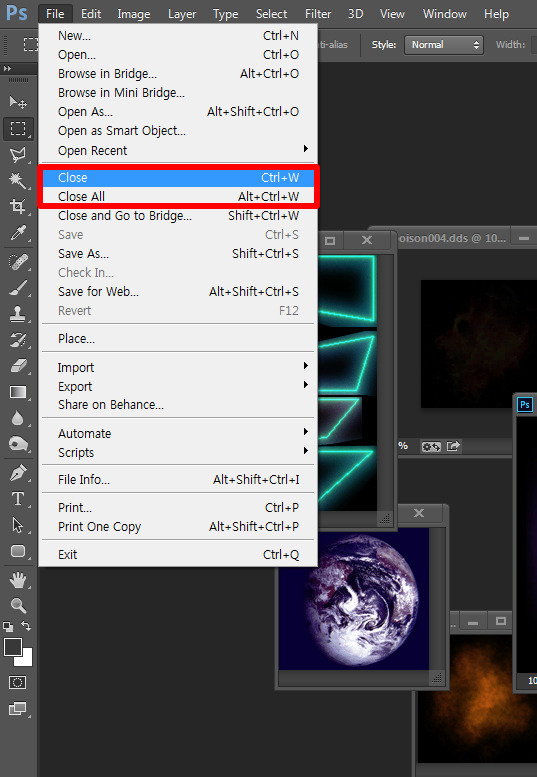Change the screen mode
The height and width of the screenshot is (777, 537).
(17, 709)
